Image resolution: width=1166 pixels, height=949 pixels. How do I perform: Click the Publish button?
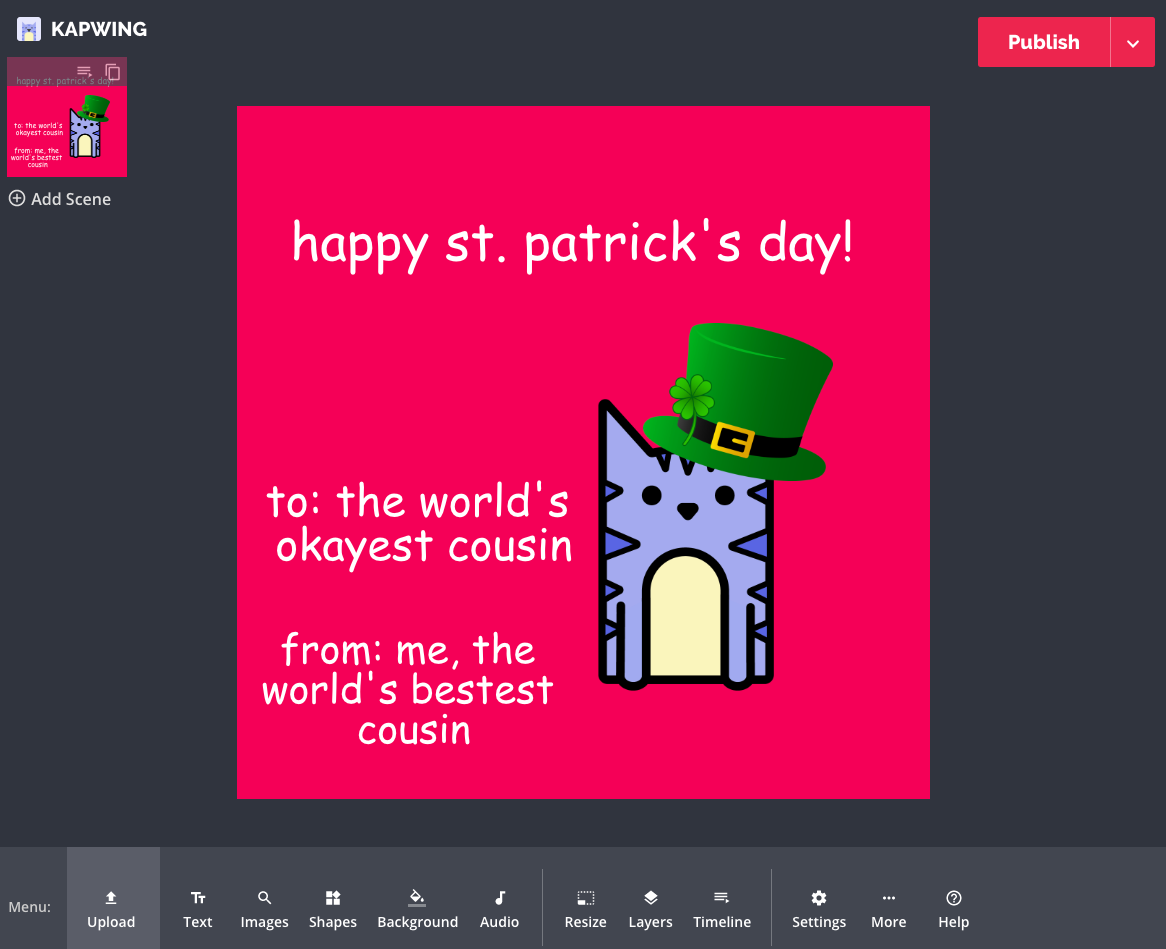1043,42
